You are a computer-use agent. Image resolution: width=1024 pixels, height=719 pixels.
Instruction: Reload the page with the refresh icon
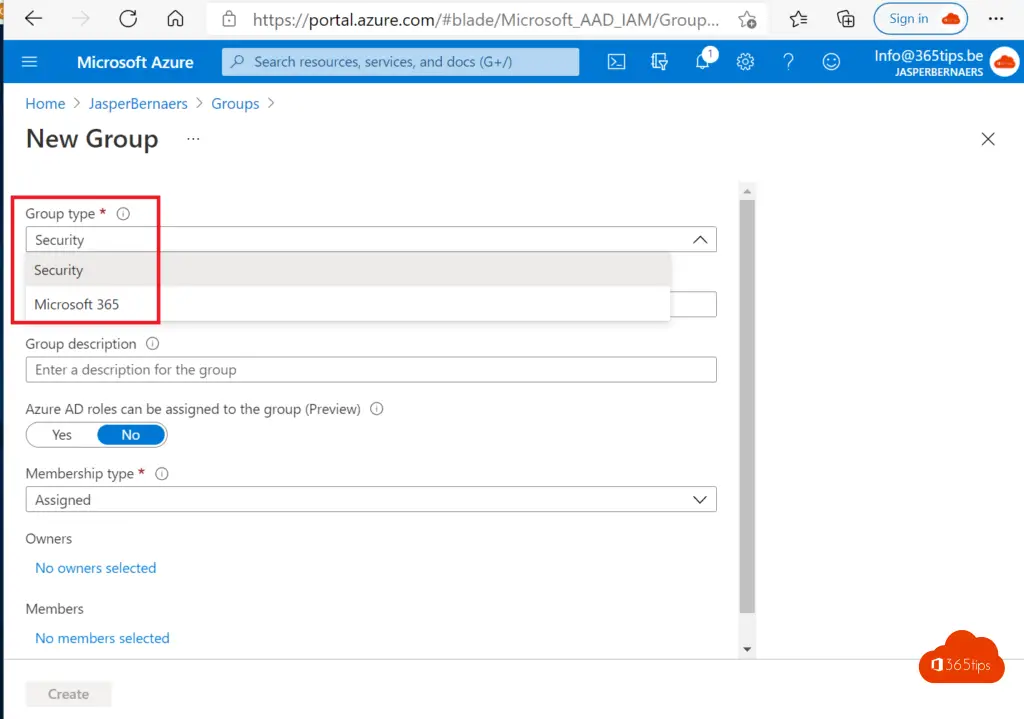128,18
